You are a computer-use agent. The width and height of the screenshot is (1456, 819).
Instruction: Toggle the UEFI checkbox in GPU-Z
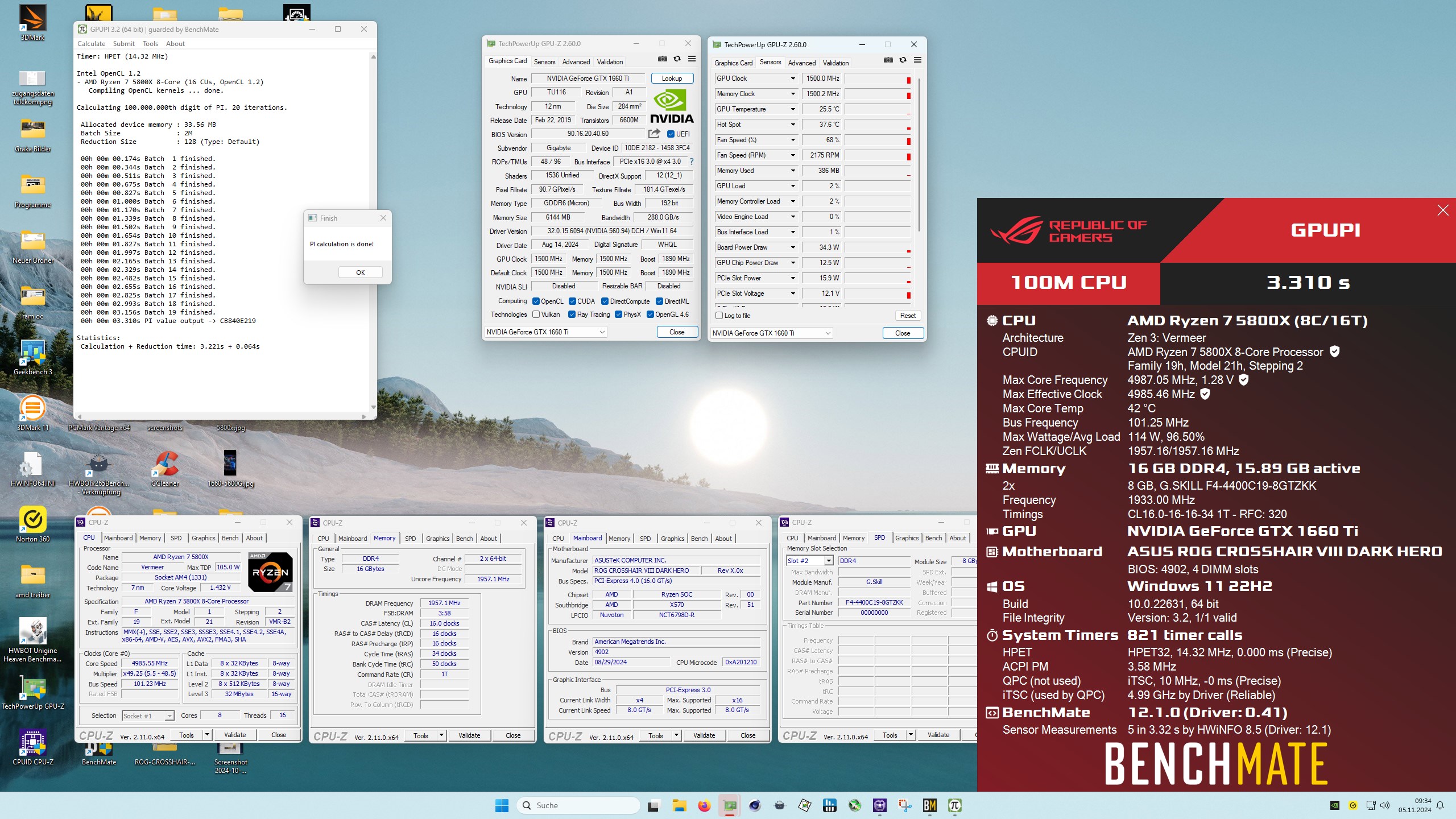[671, 134]
